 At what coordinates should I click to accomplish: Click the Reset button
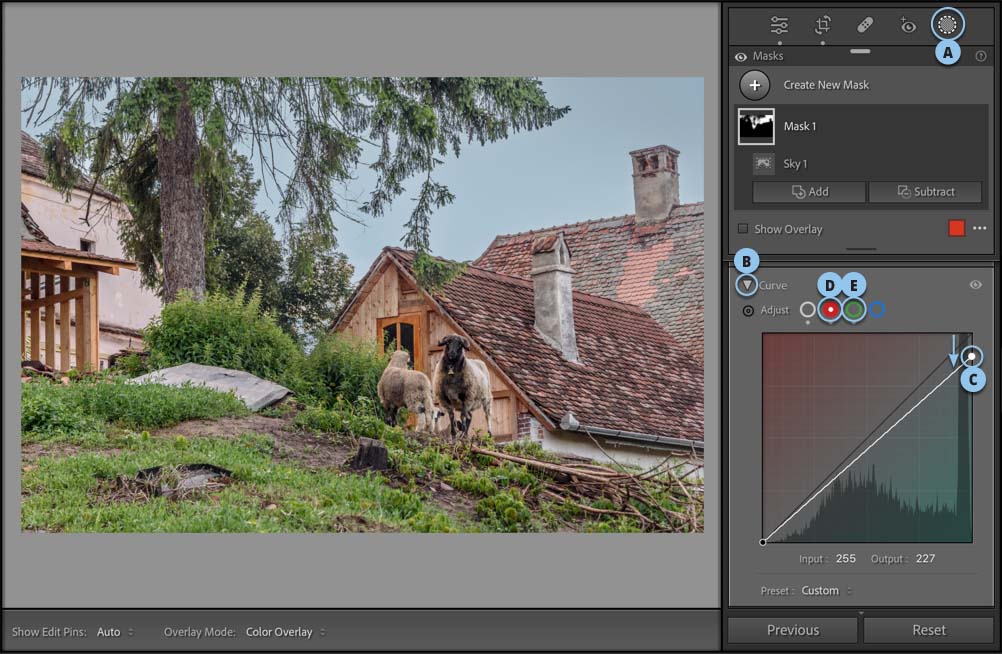coord(929,630)
